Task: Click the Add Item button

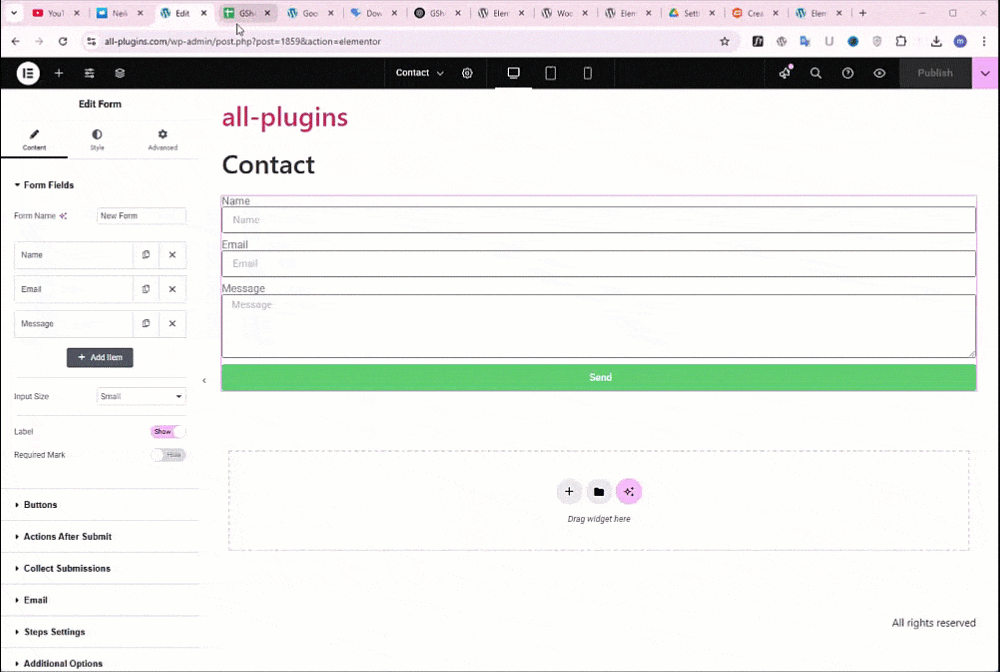Action: tap(100, 357)
